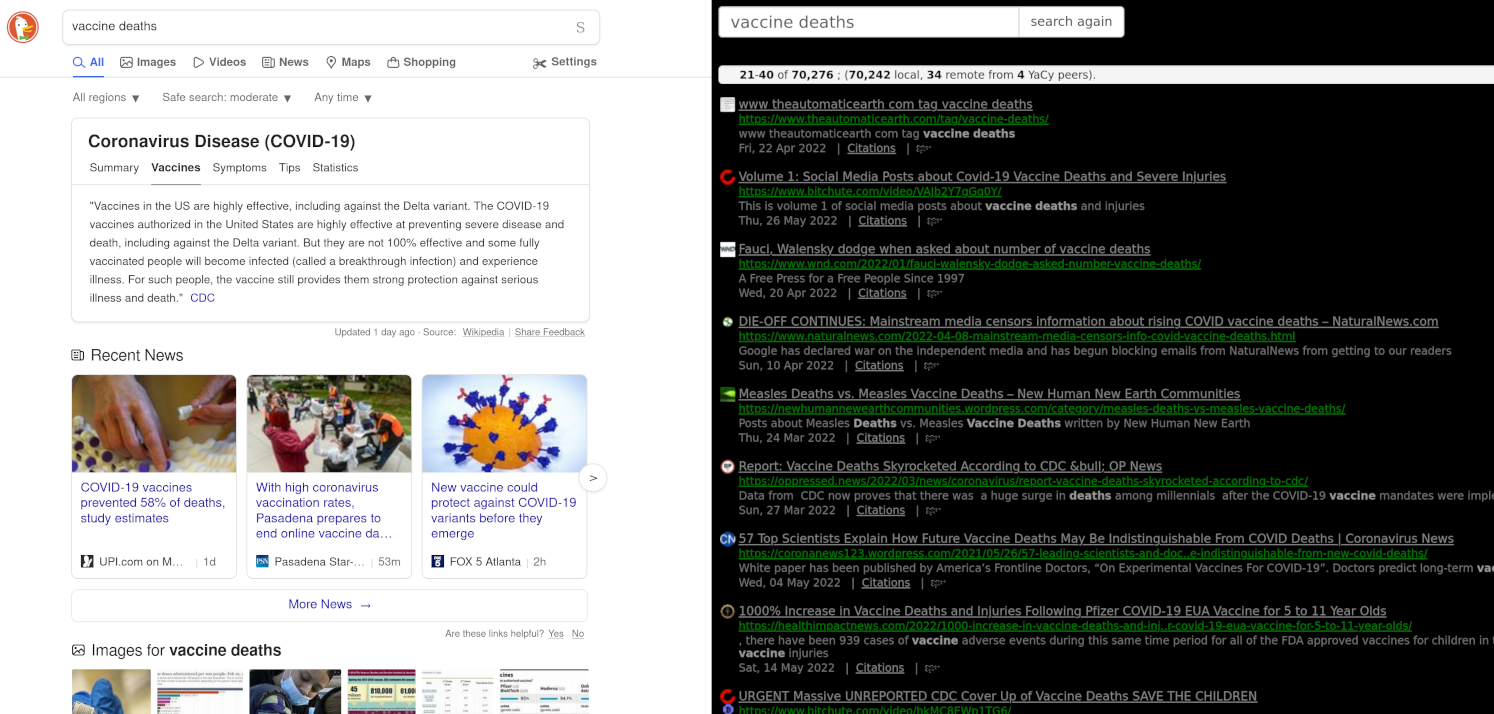Show the Summary tab in the COVID-19 box
The height and width of the screenshot is (714, 1494).
[x=114, y=168]
